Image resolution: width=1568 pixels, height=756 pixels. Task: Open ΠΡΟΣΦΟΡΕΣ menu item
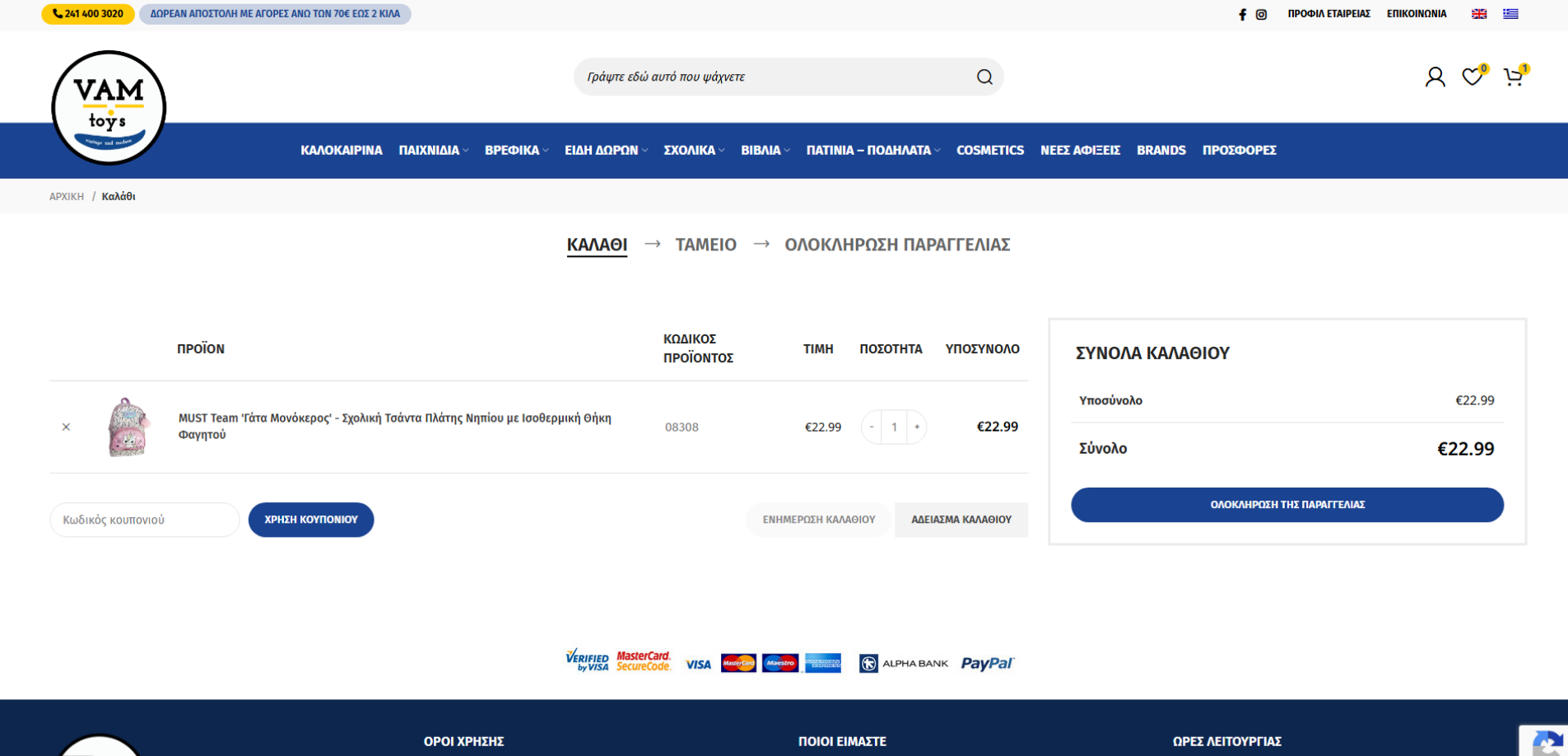pos(1239,150)
